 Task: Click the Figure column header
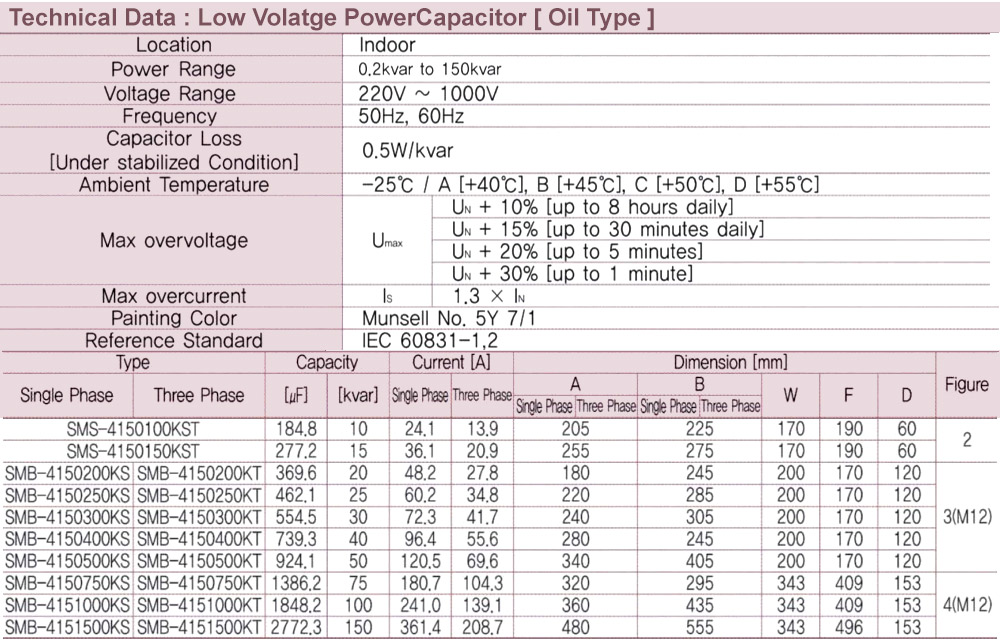coord(966,384)
